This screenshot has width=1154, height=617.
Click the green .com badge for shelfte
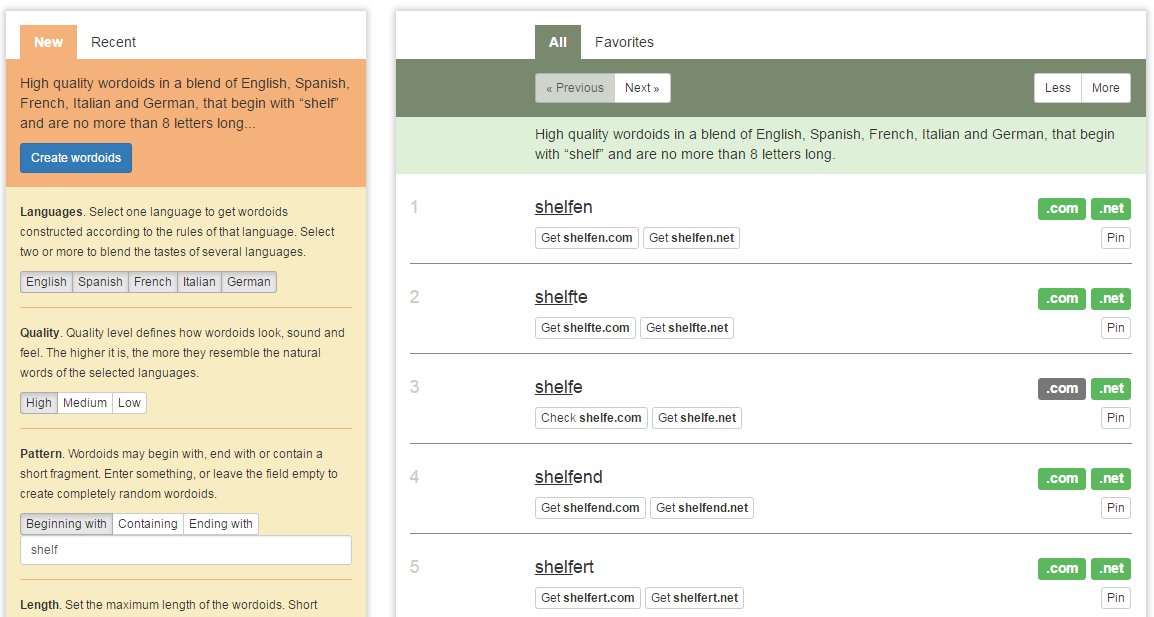coord(1061,298)
